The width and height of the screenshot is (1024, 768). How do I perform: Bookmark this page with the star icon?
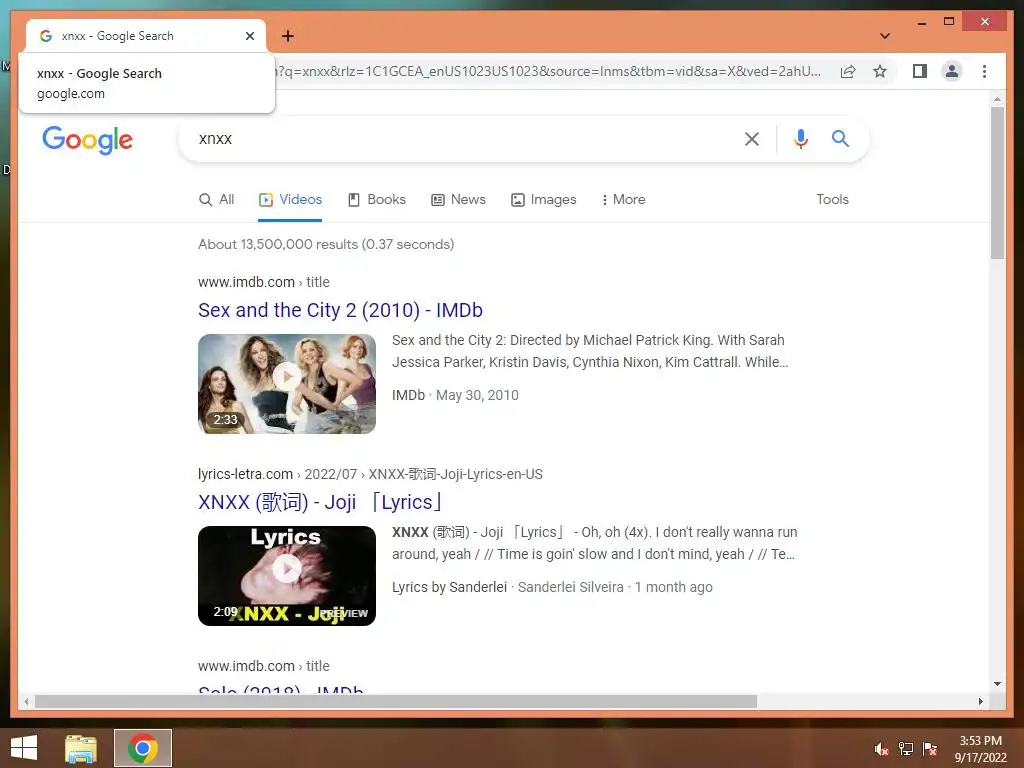click(x=880, y=71)
